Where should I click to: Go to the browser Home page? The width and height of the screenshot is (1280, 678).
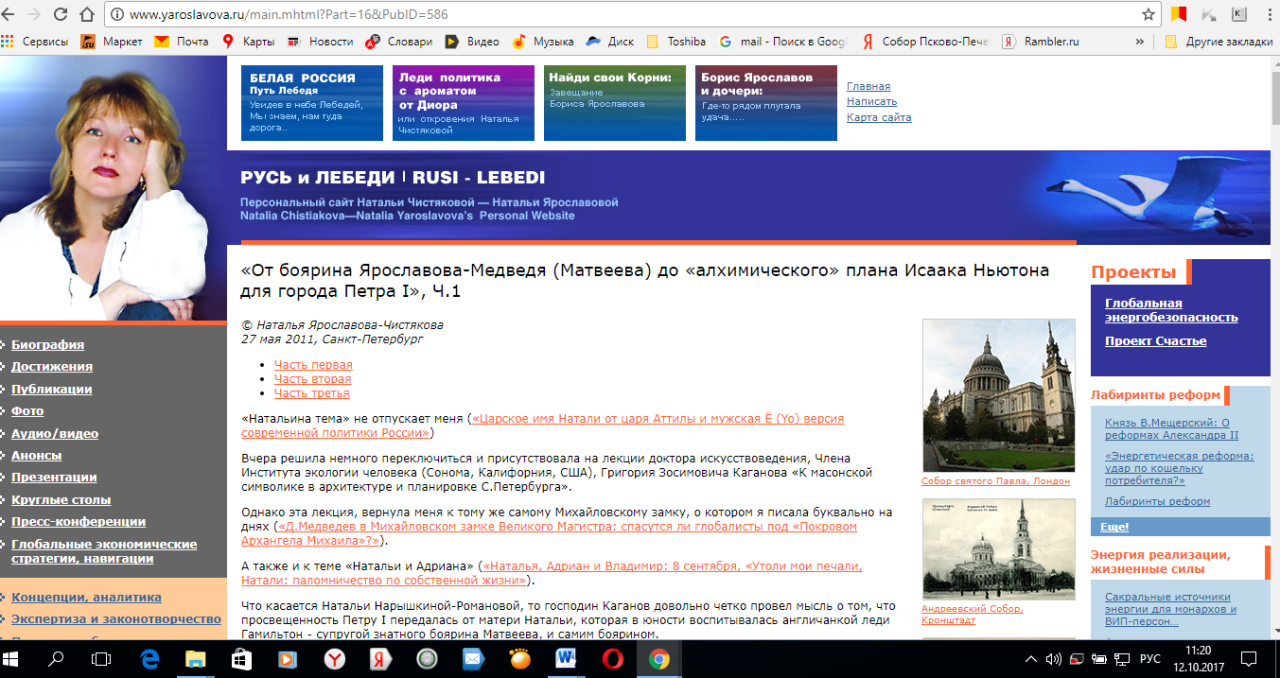[x=87, y=15]
